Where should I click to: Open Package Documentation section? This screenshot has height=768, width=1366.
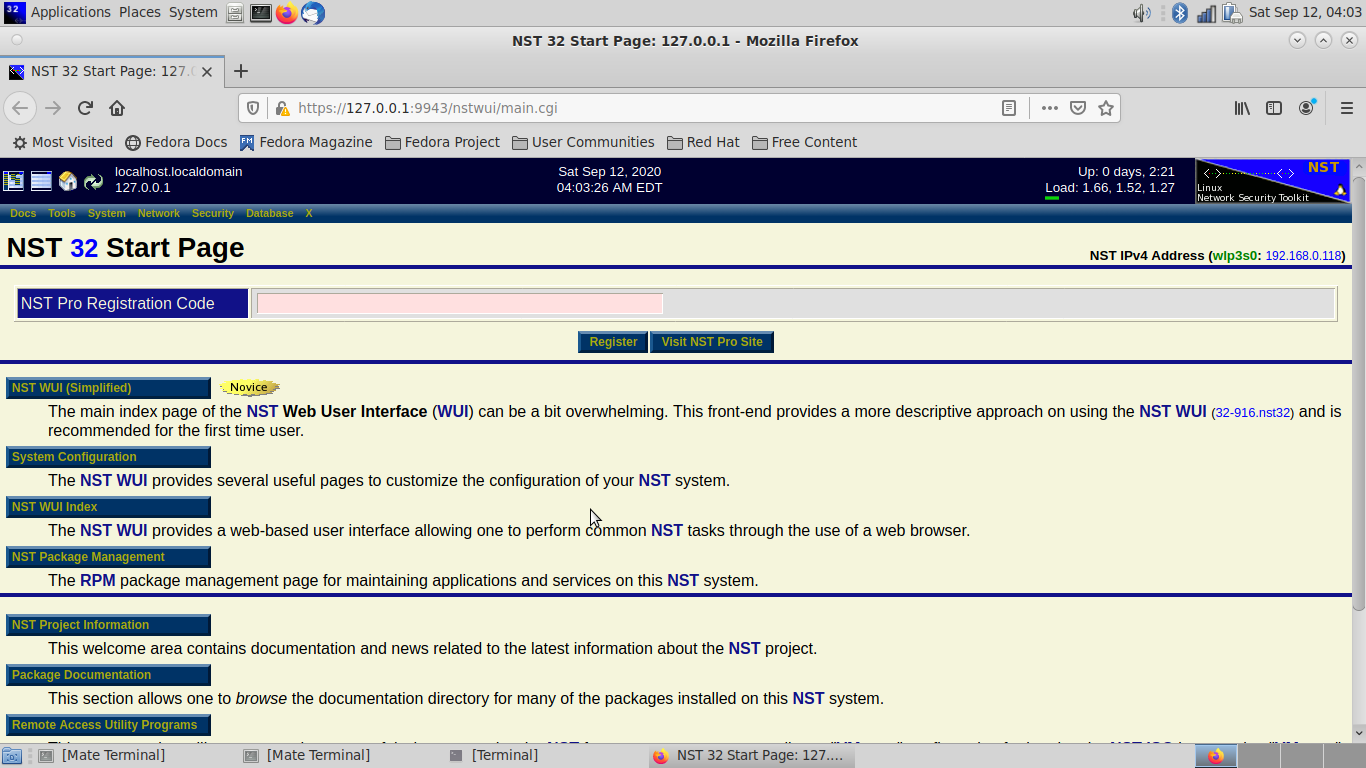click(x=108, y=675)
